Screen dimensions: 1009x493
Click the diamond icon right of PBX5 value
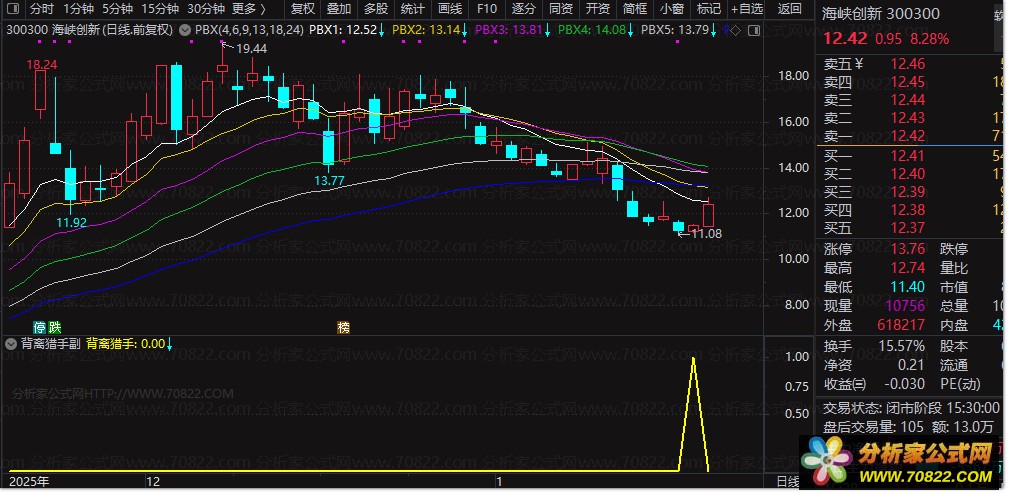tap(734, 30)
